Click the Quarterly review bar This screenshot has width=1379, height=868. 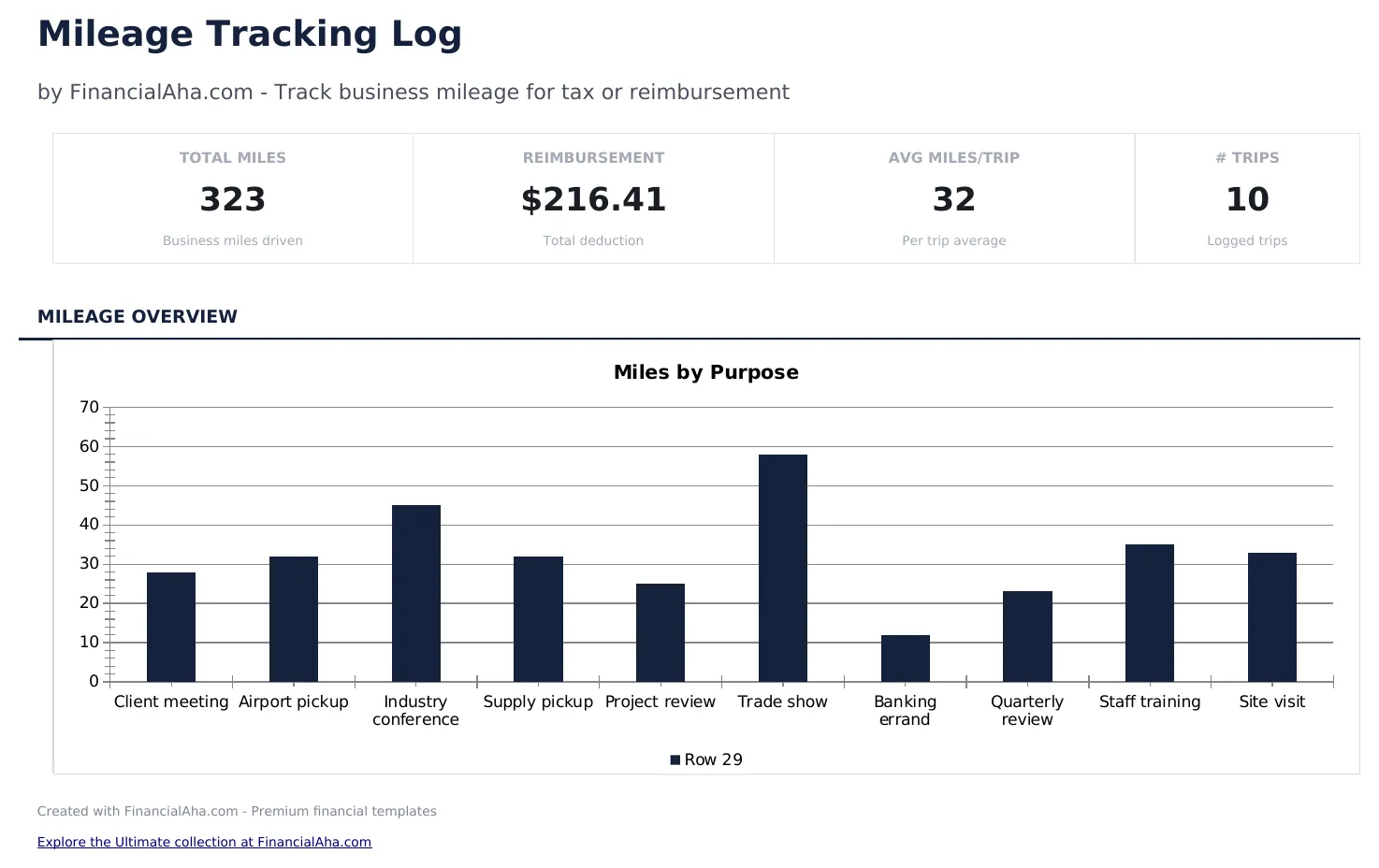1026,635
